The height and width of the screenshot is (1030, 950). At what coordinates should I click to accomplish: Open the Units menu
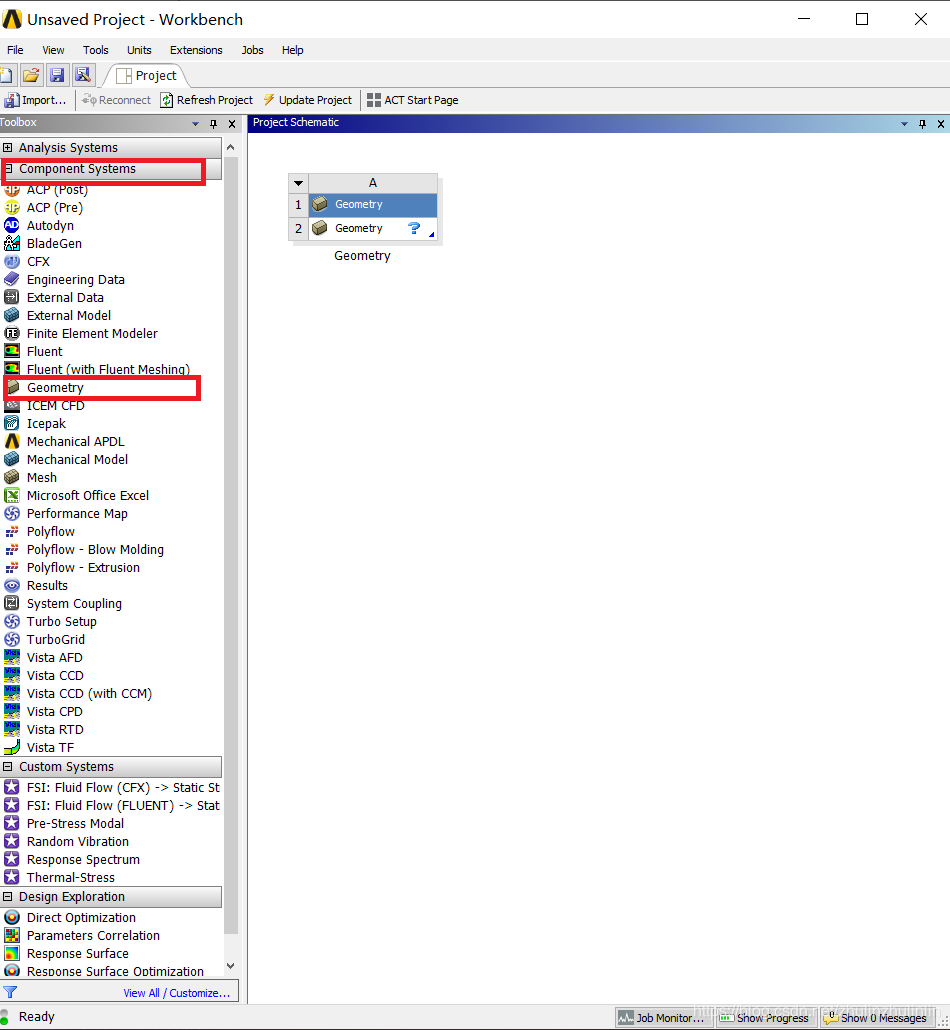[x=139, y=50]
